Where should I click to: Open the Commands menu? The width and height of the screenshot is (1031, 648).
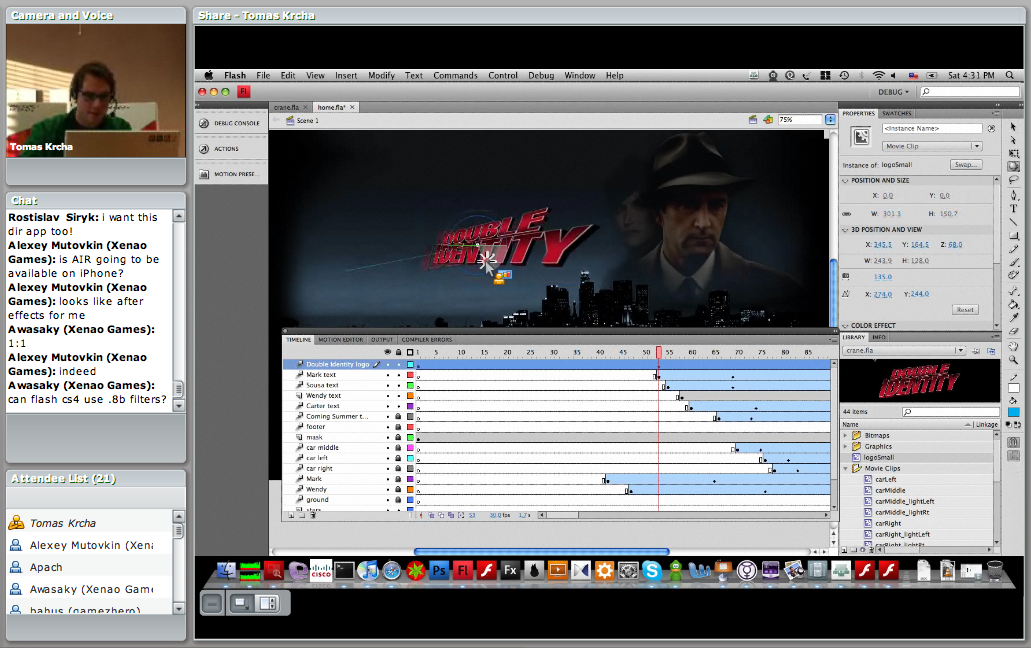455,76
